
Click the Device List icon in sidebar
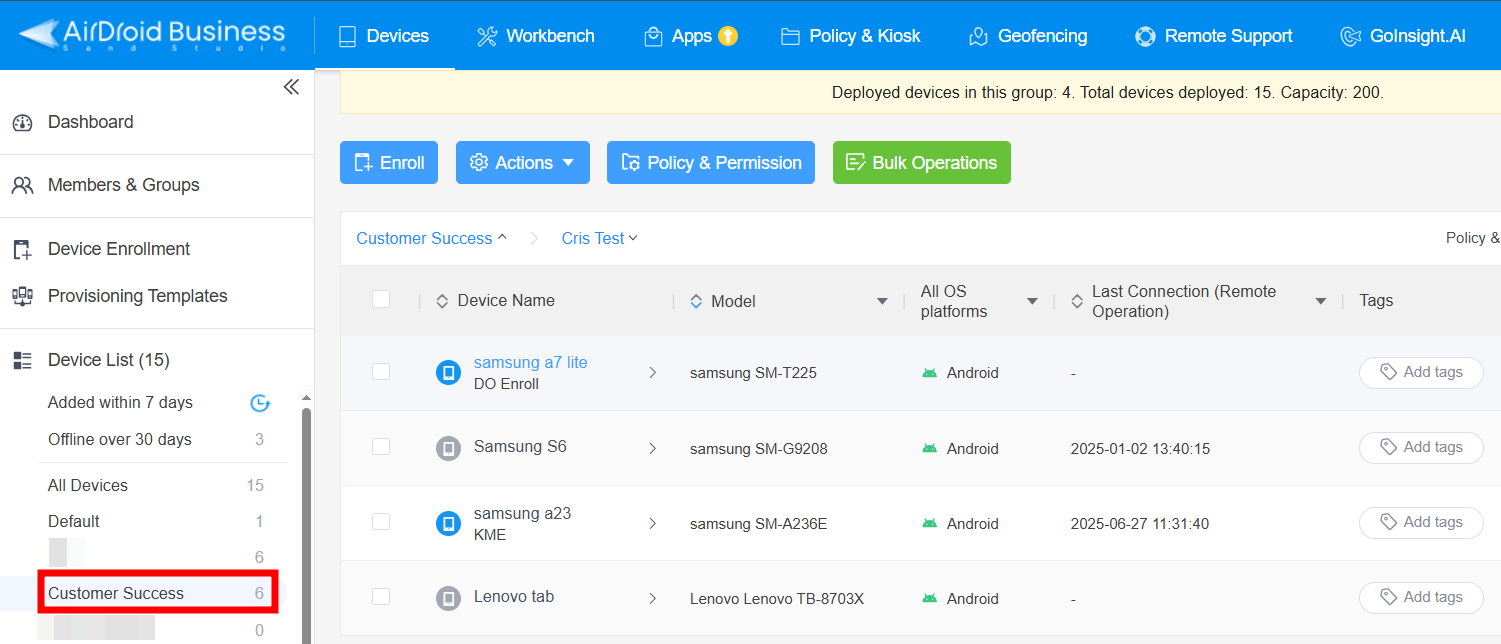point(22,360)
